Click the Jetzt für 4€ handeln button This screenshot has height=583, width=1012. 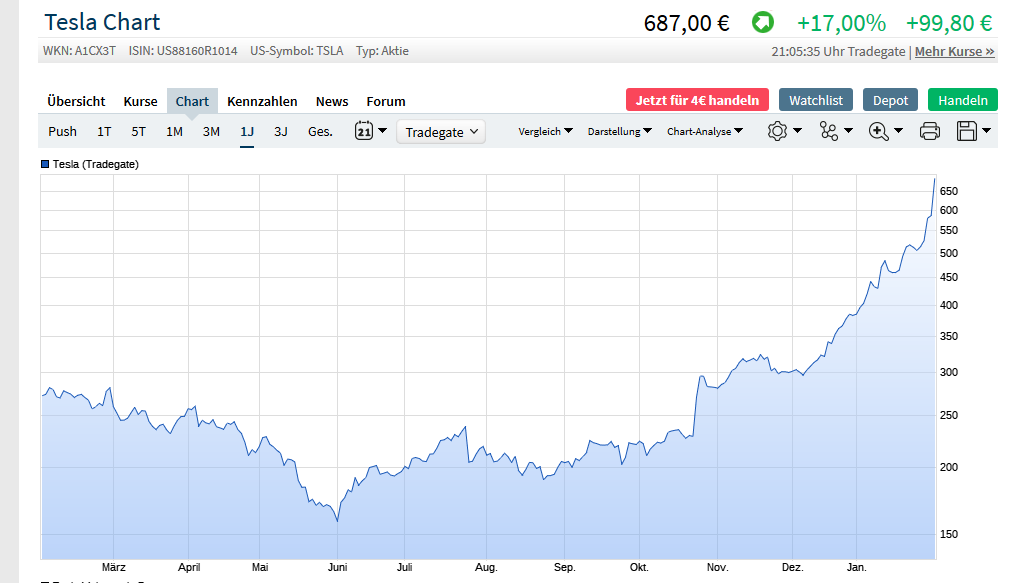697,100
